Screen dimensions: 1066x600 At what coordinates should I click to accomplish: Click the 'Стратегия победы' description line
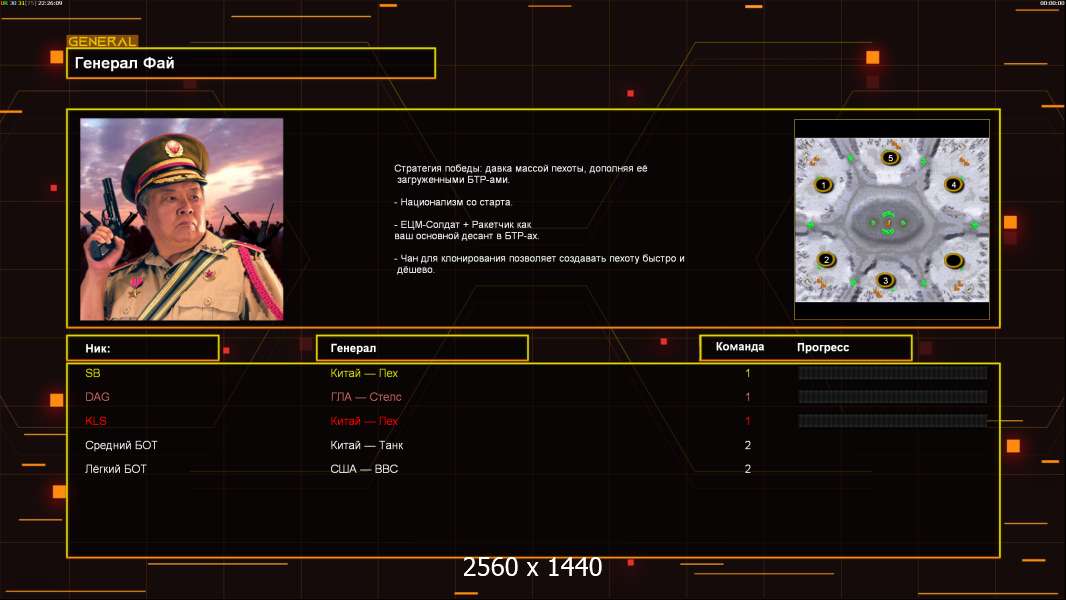pyautogui.click(x=521, y=174)
